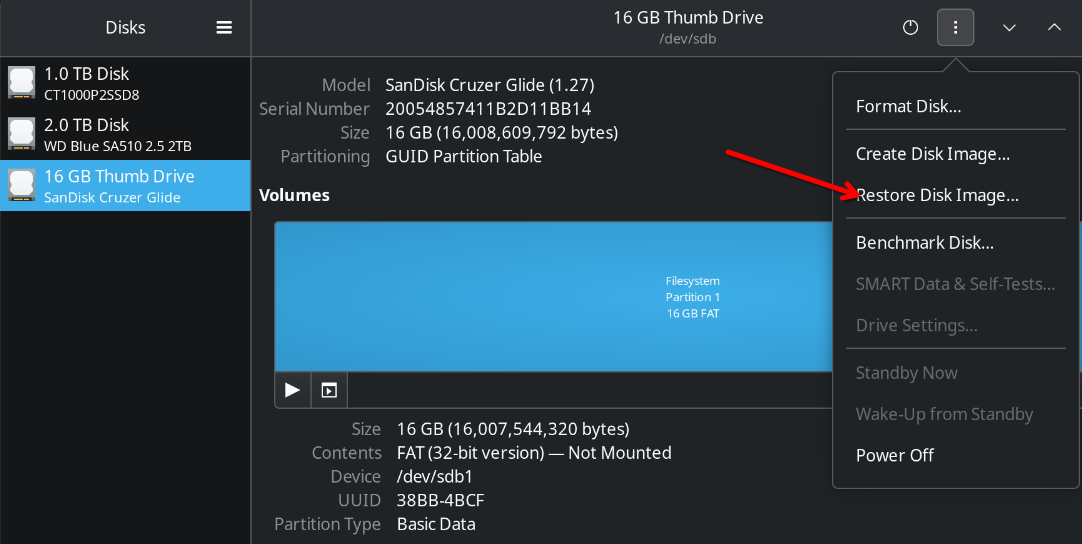Click the square icon beside the play button

tap(328, 390)
